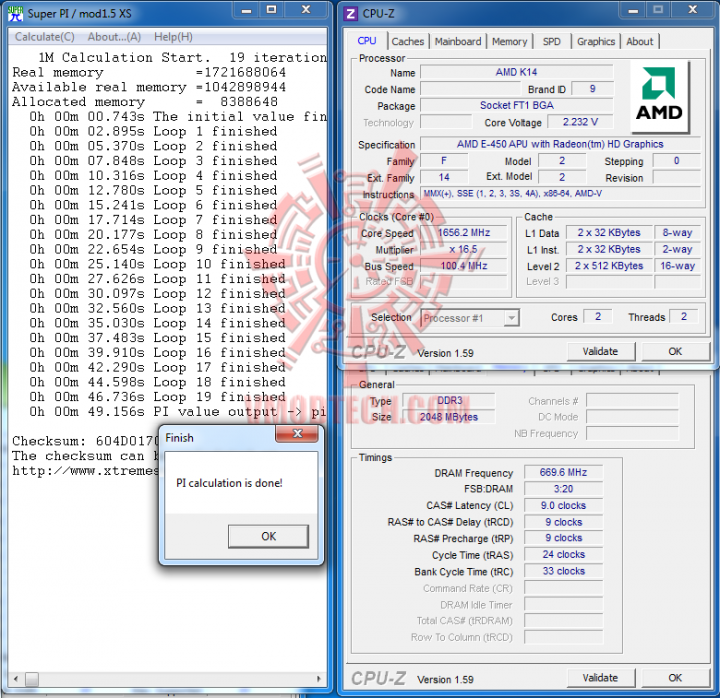This screenshot has height=698, width=720.
Task: Click the Instructions field MMX(+), SSE
Action: click(x=560, y=193)
